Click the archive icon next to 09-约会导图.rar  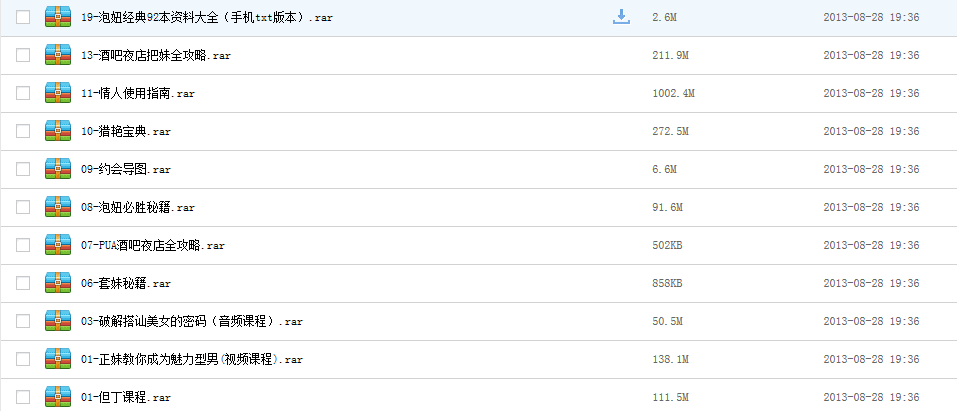point(58,169)
